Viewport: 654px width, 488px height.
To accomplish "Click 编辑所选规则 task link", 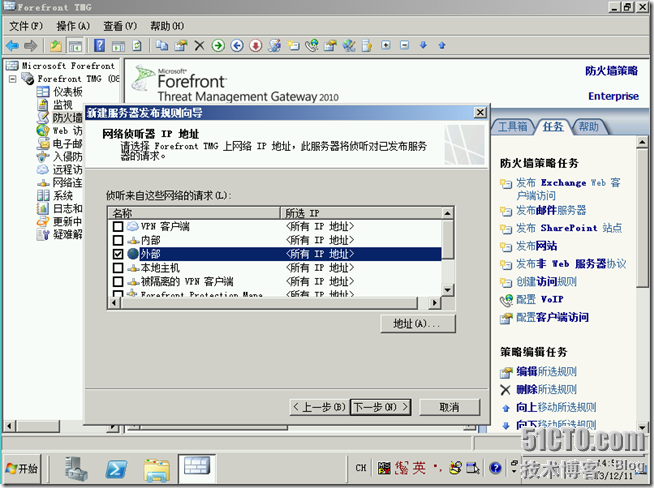I will pos(546,371).
